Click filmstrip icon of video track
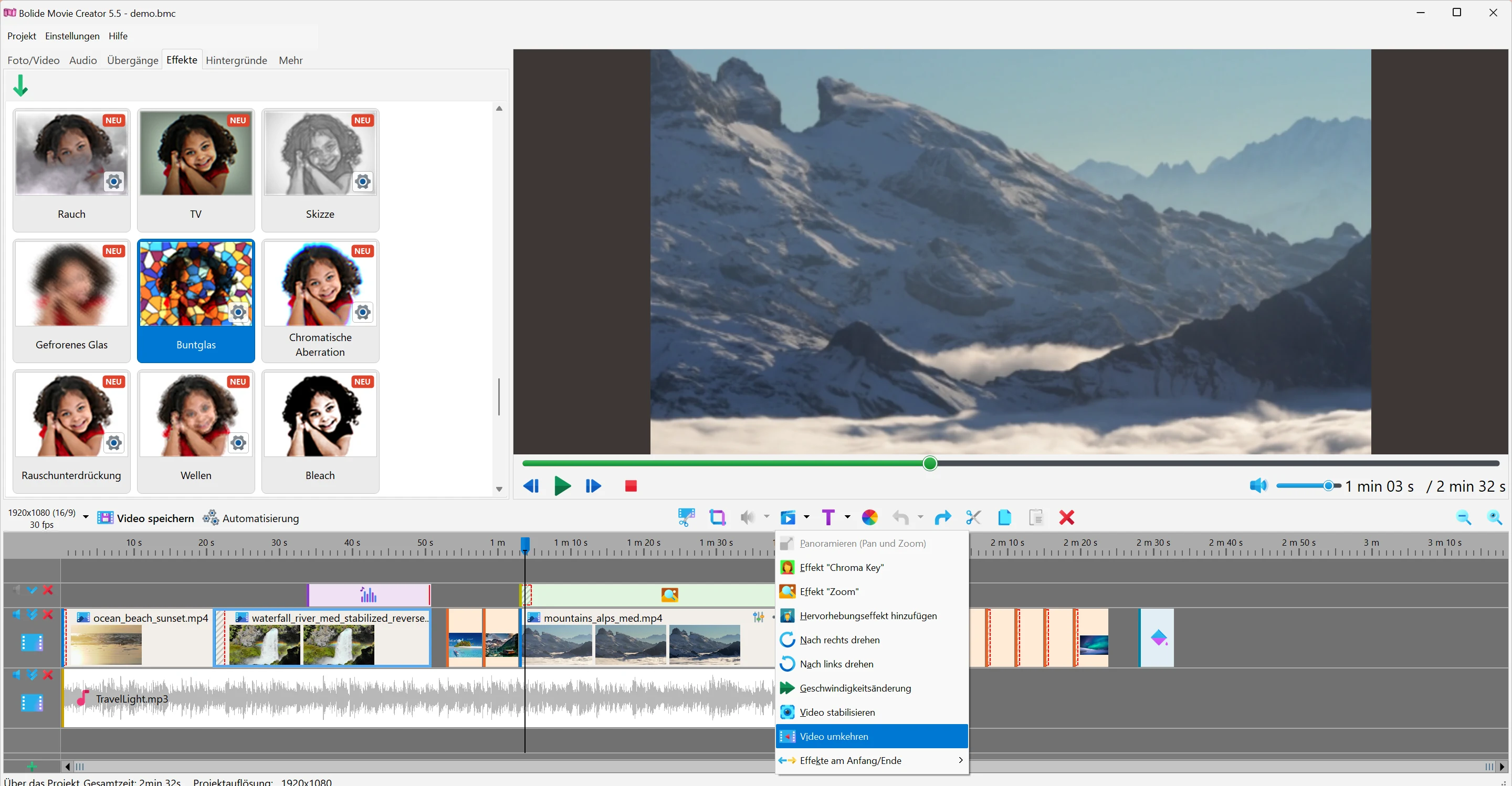 pos(31,643)
